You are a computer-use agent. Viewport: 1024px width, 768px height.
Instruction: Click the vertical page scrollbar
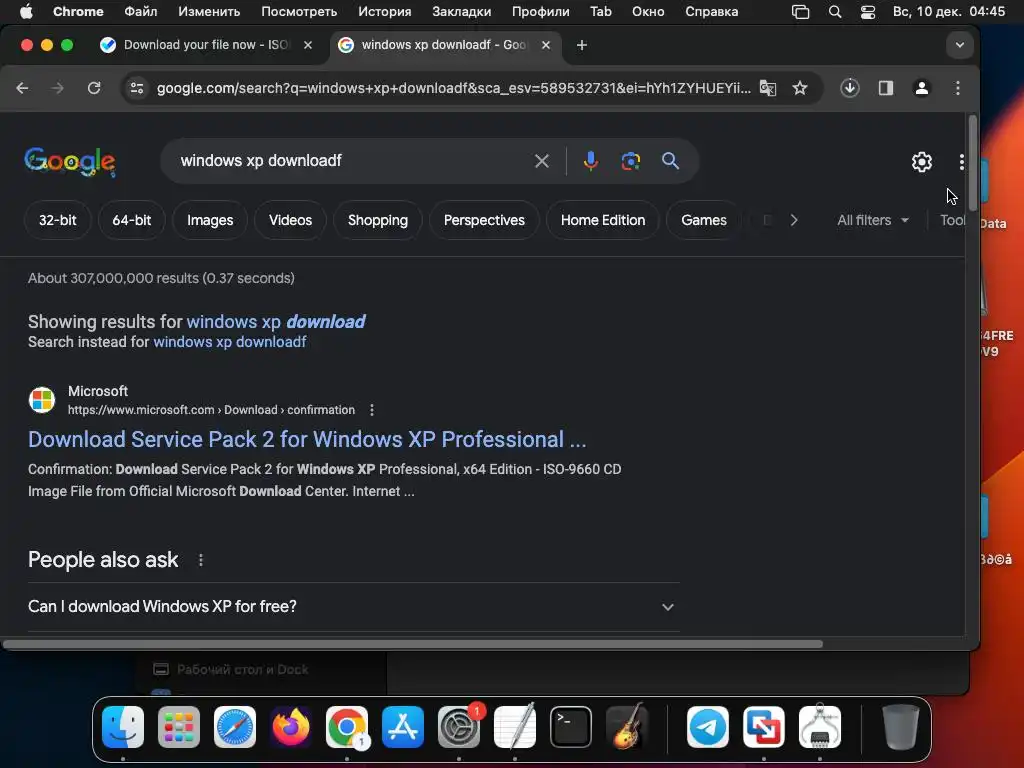pos(972,162)
